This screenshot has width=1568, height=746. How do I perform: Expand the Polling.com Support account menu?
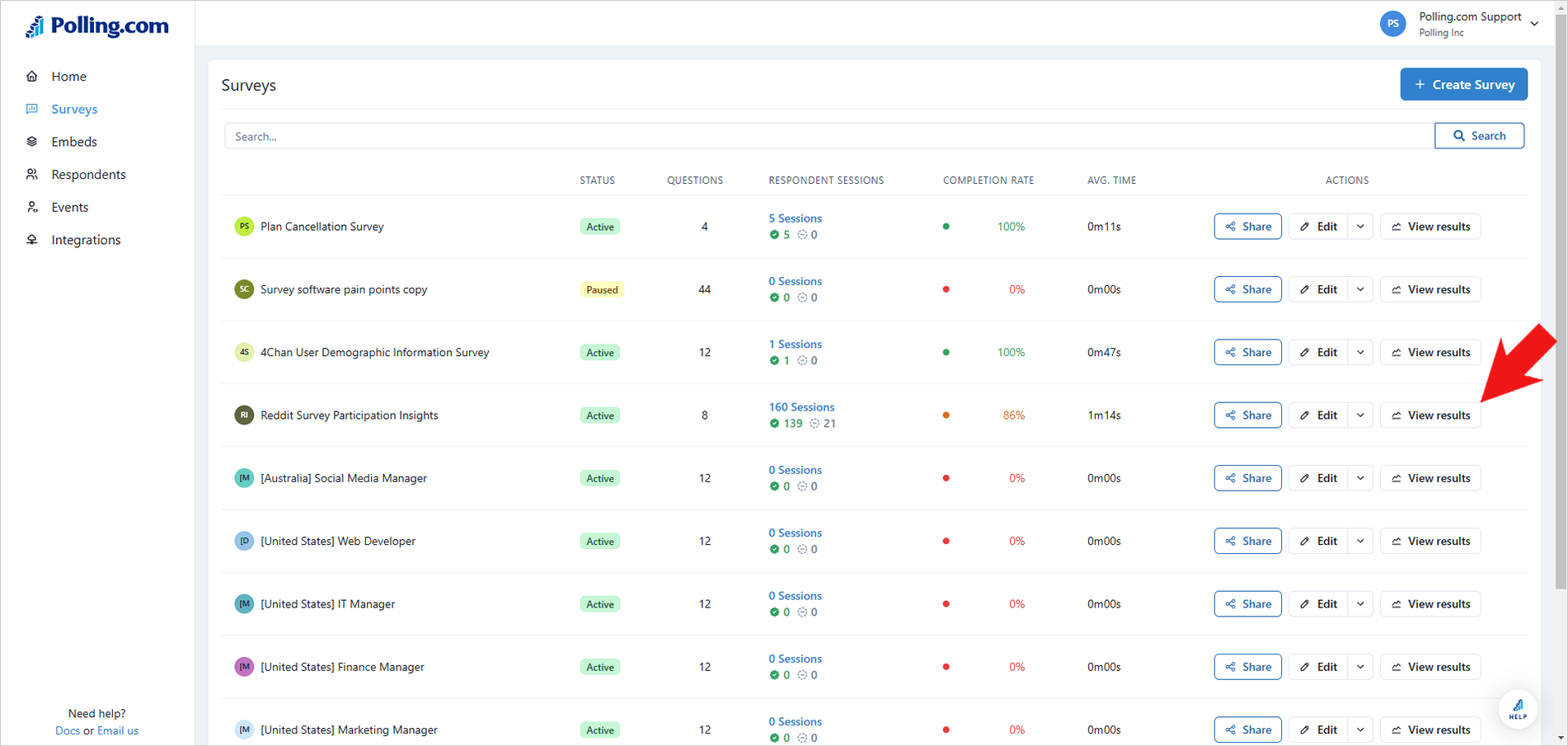[1534, 24]
